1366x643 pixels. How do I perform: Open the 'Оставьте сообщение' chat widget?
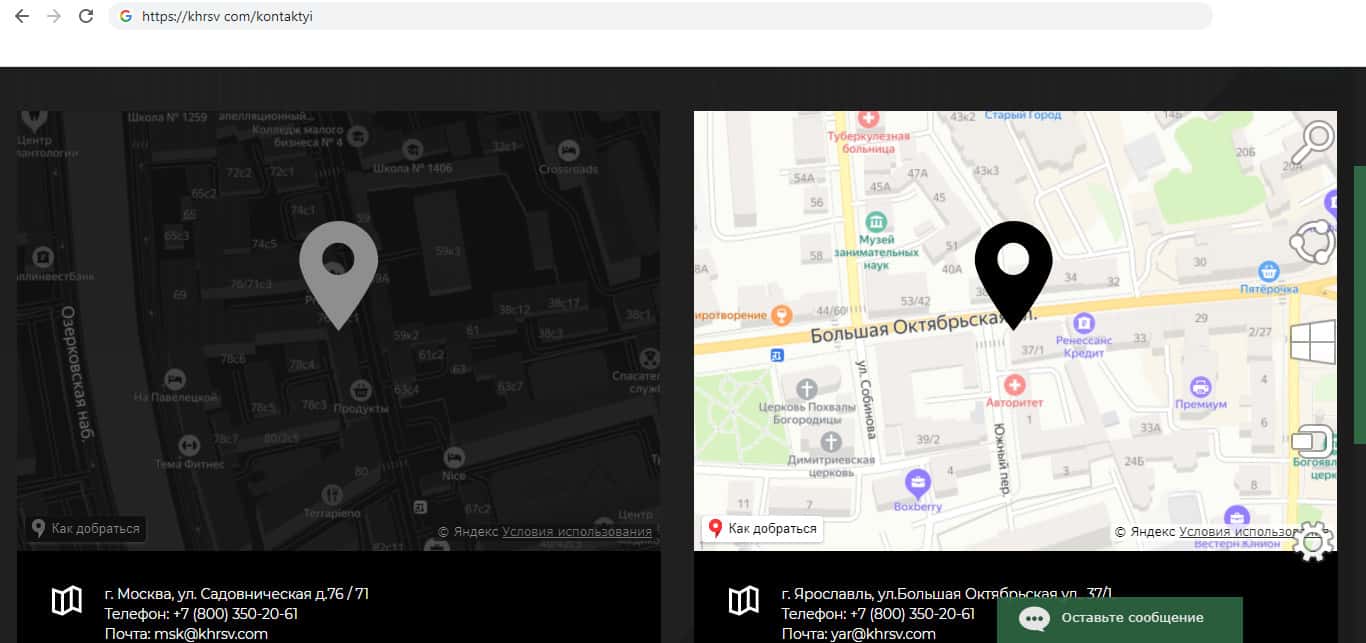[x=1119, y=618]
